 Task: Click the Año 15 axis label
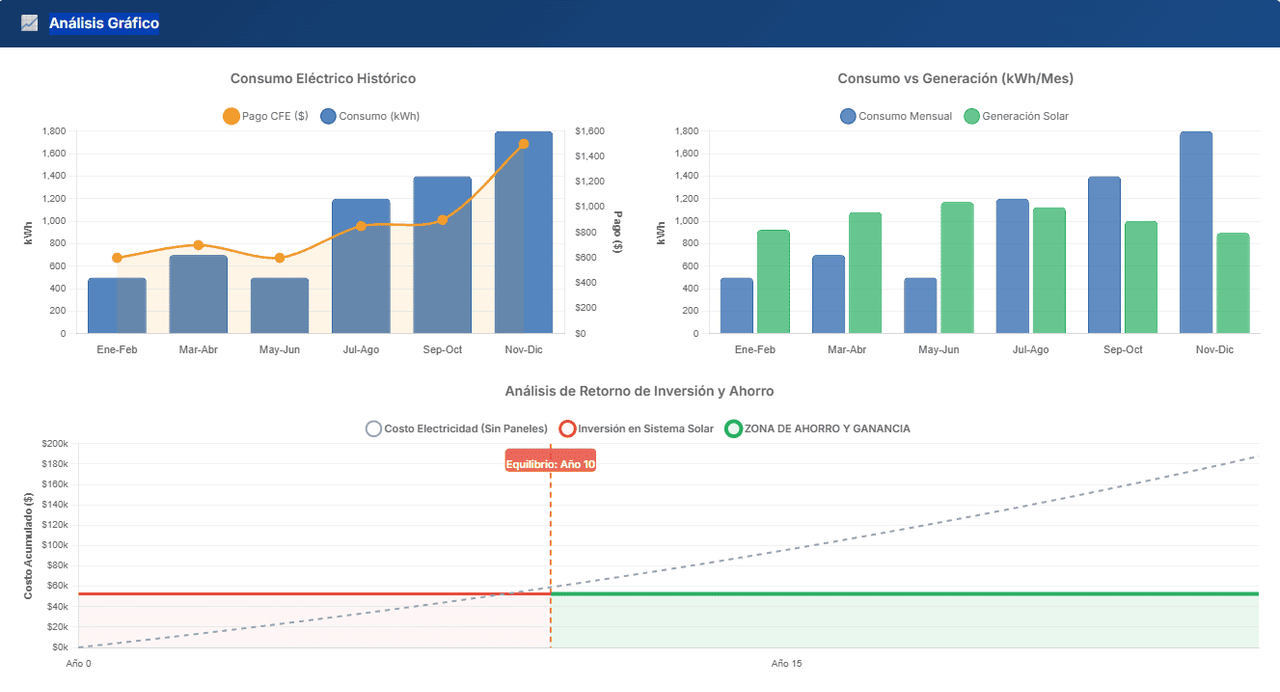tap(787, 663)
